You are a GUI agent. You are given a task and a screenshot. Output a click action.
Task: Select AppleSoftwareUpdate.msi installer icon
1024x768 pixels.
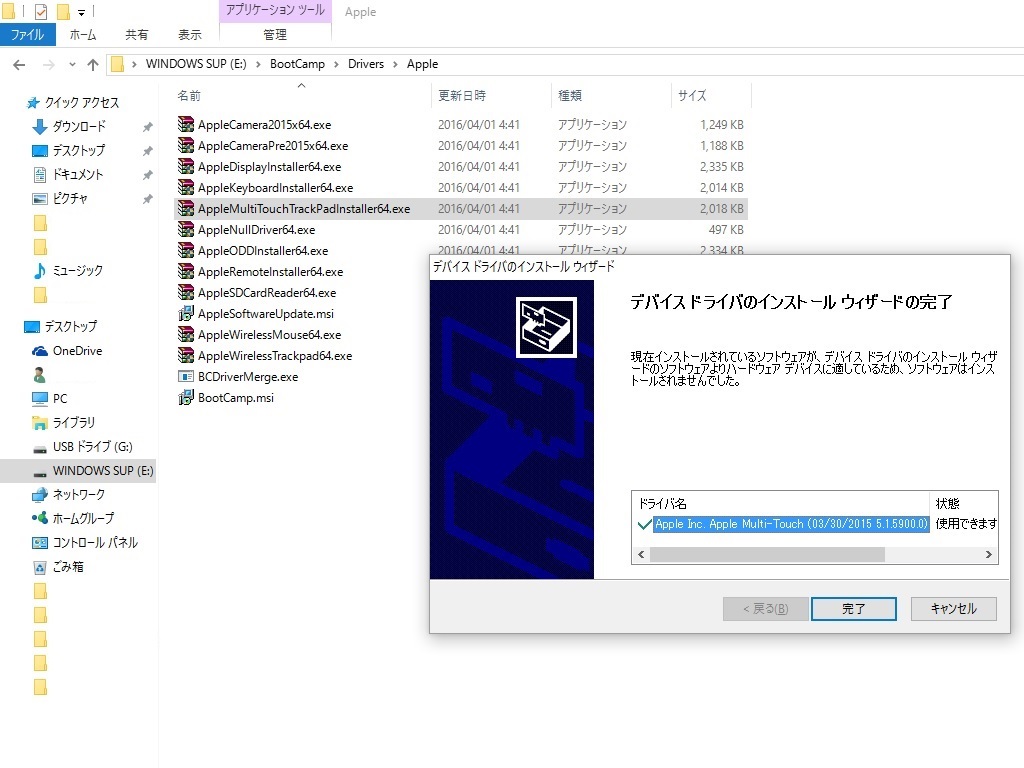coord(186,313)
